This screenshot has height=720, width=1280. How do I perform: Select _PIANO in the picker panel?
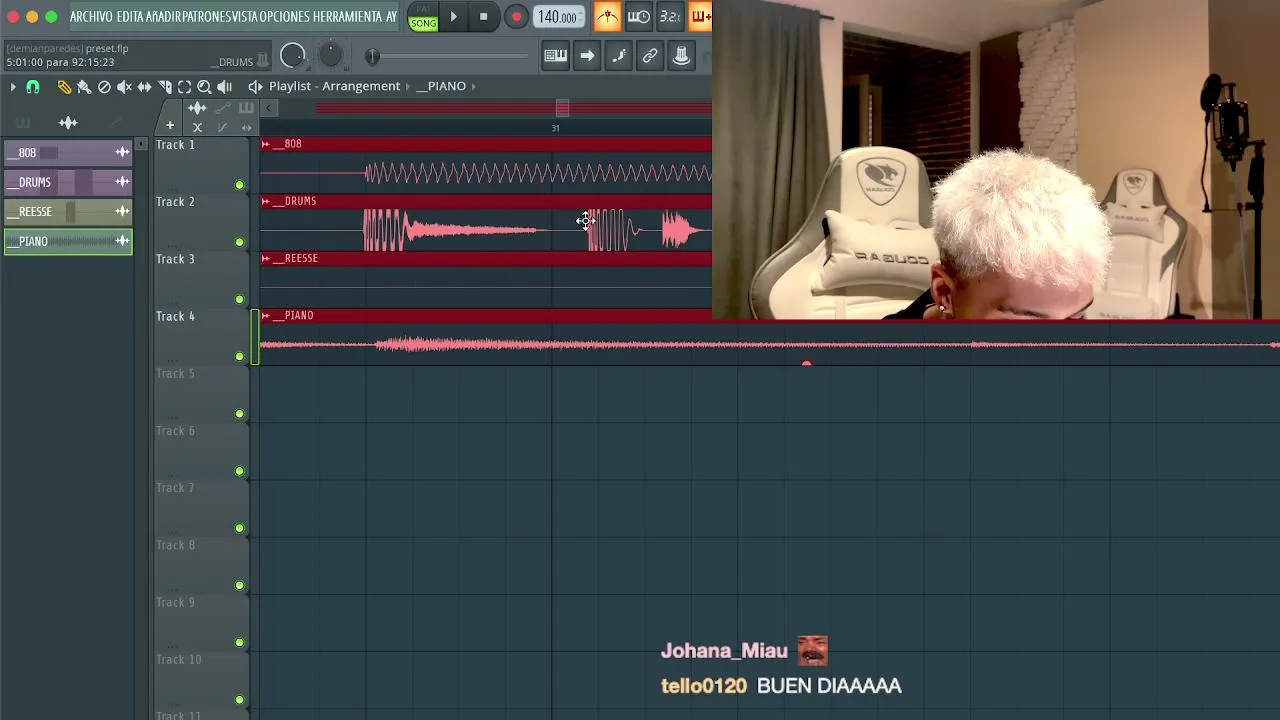click(68, 241)
